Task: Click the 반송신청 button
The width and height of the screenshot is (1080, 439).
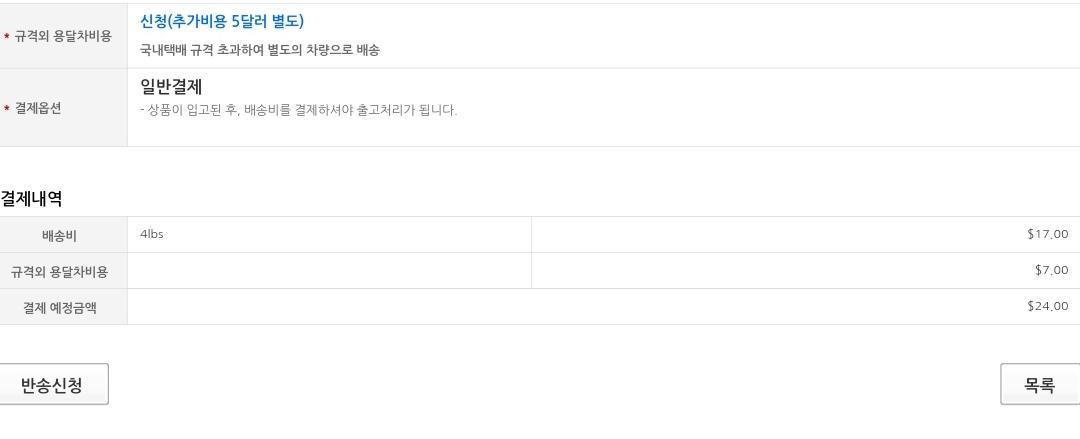Action: (52, 385)
